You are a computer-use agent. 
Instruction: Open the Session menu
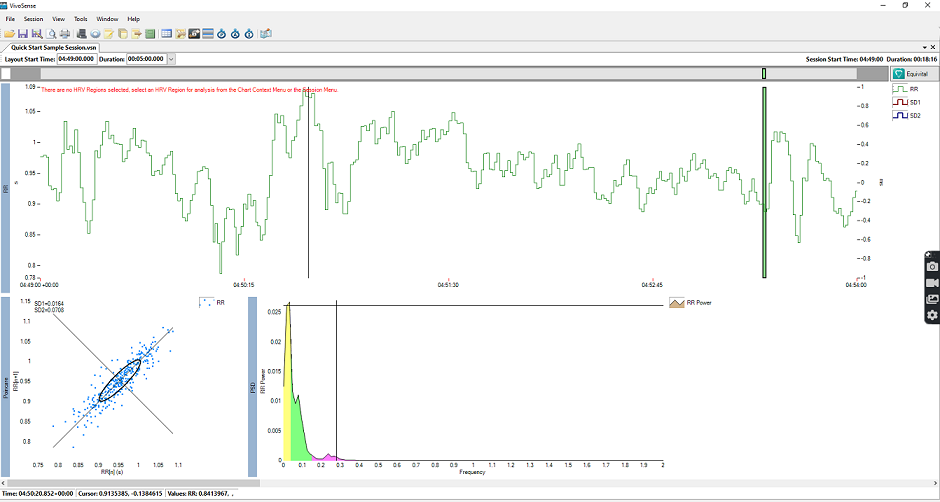[34, 19]
